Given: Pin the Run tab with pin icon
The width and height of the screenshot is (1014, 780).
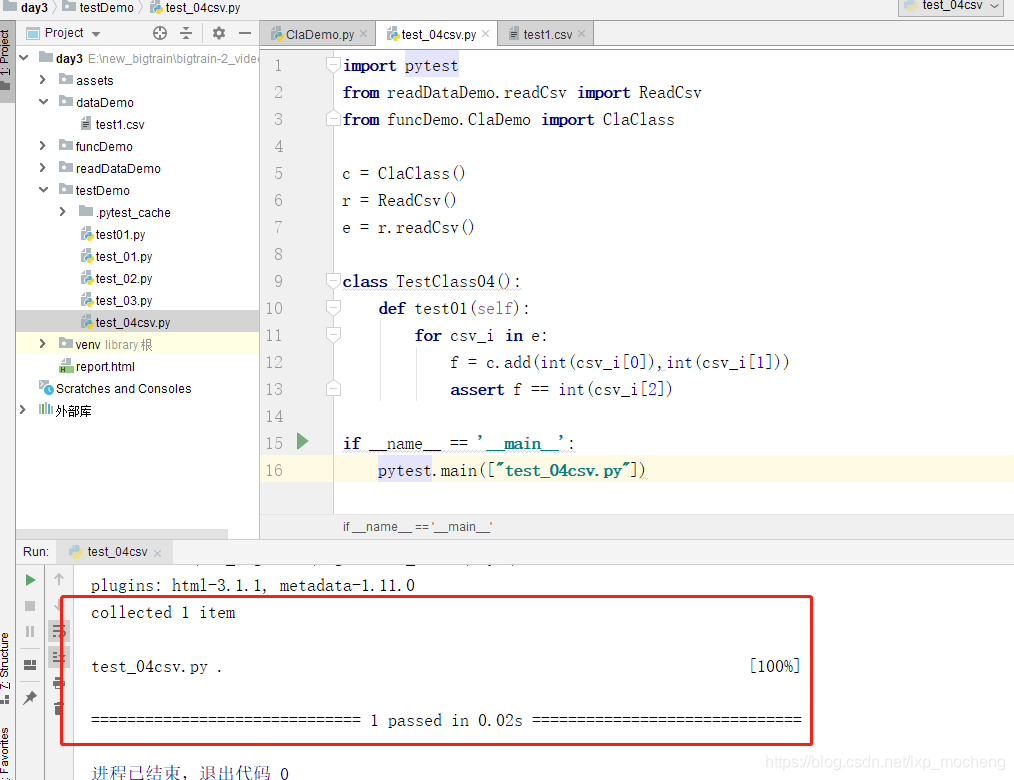Looking at the screenshot, I should pyautogui.click(x=30, y=698).
